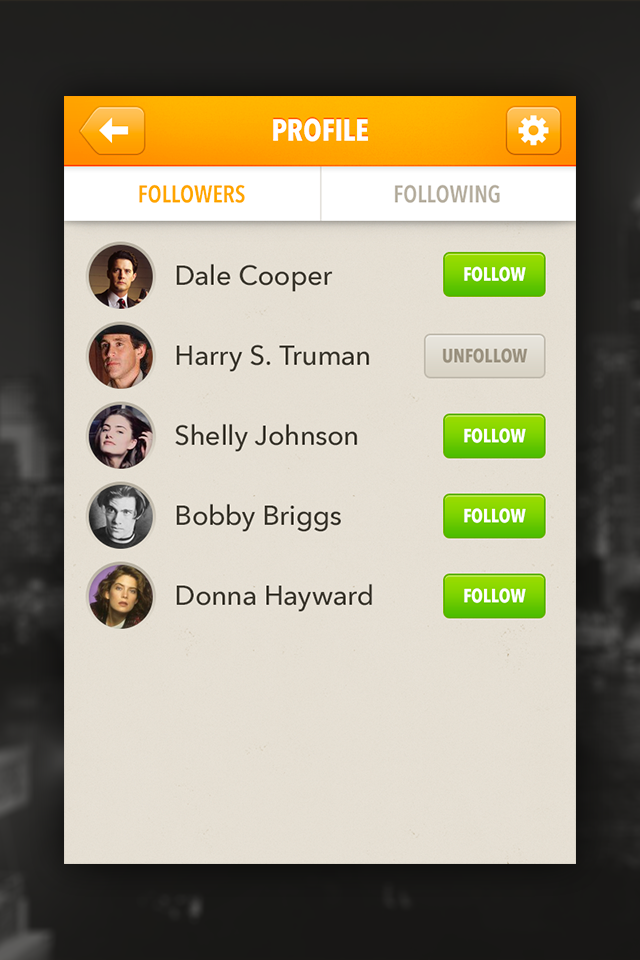This screenshot has height=960, width=640.
Task: Select the Bobby Briggs name
Action: point(258,517)
